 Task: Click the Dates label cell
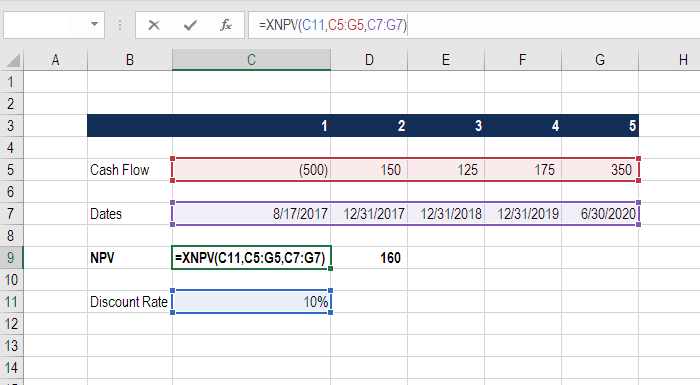click(x=130, y=213)
